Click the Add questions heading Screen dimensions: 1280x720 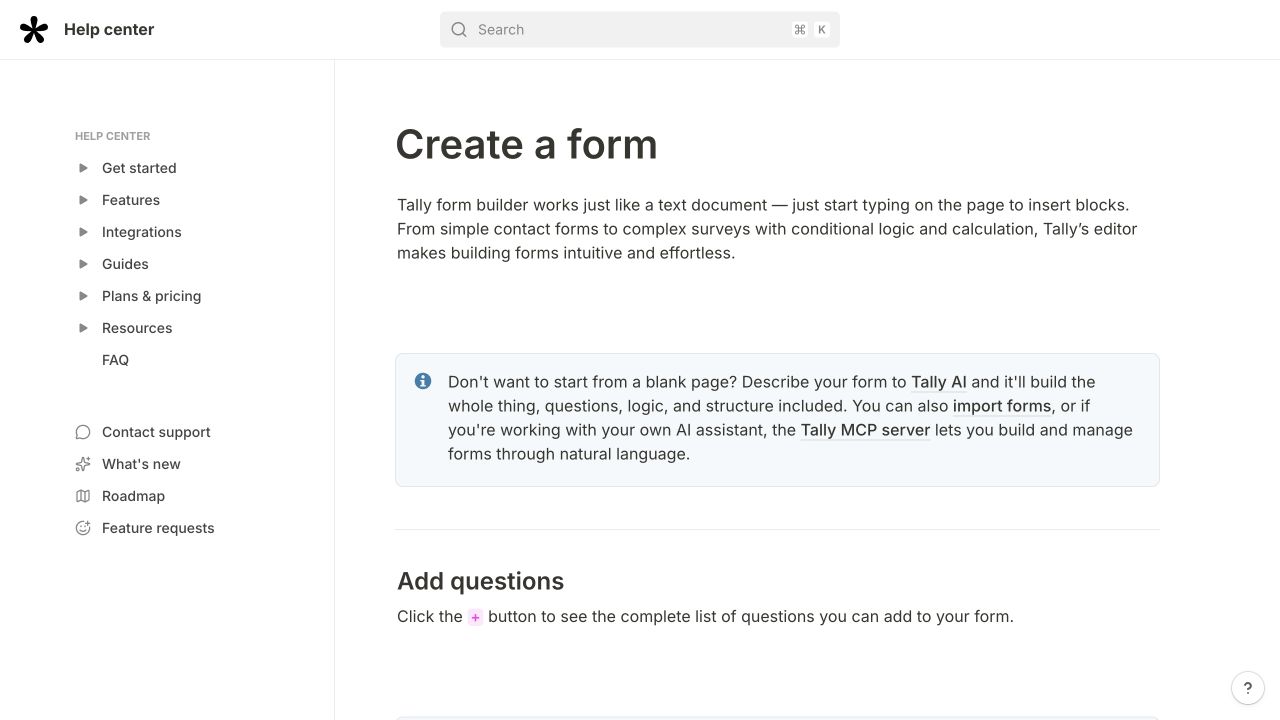[x=480, y=581]
